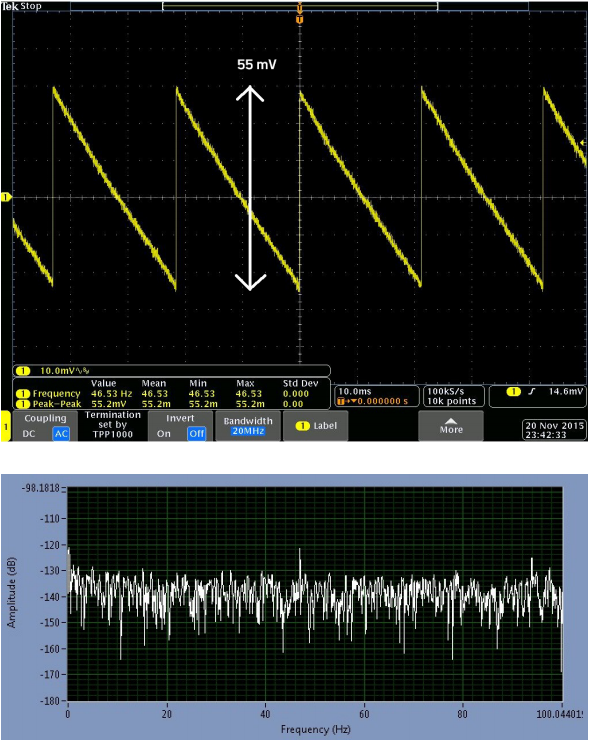Click the channel 1 badge next to Peak-Peak
589x740 pixels.
[x=23, y=404]
